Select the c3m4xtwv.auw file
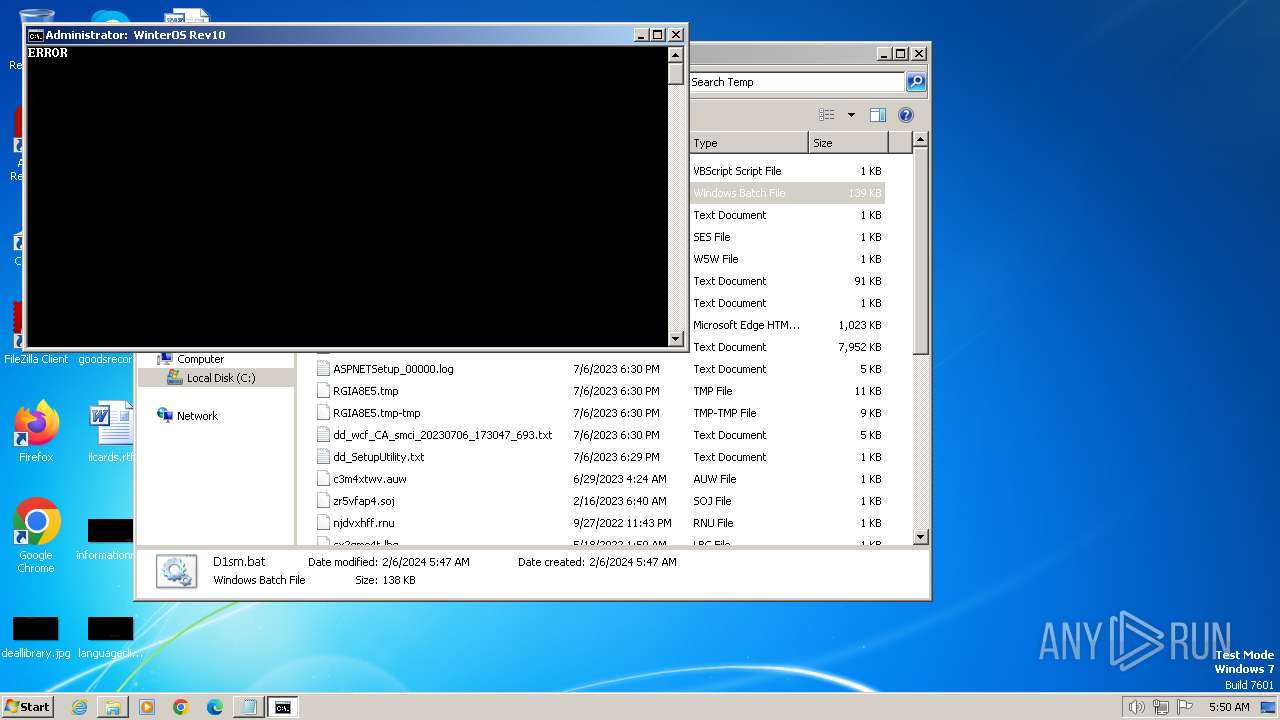1280x720 pixels. click(369, 479)
